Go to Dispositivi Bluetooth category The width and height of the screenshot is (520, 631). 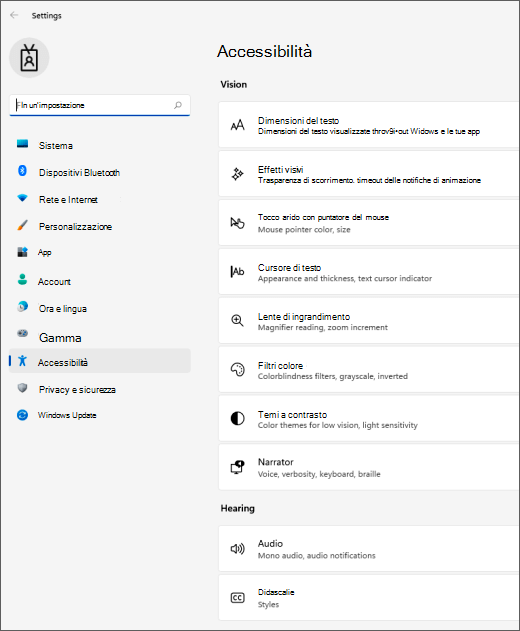[100, 173]
